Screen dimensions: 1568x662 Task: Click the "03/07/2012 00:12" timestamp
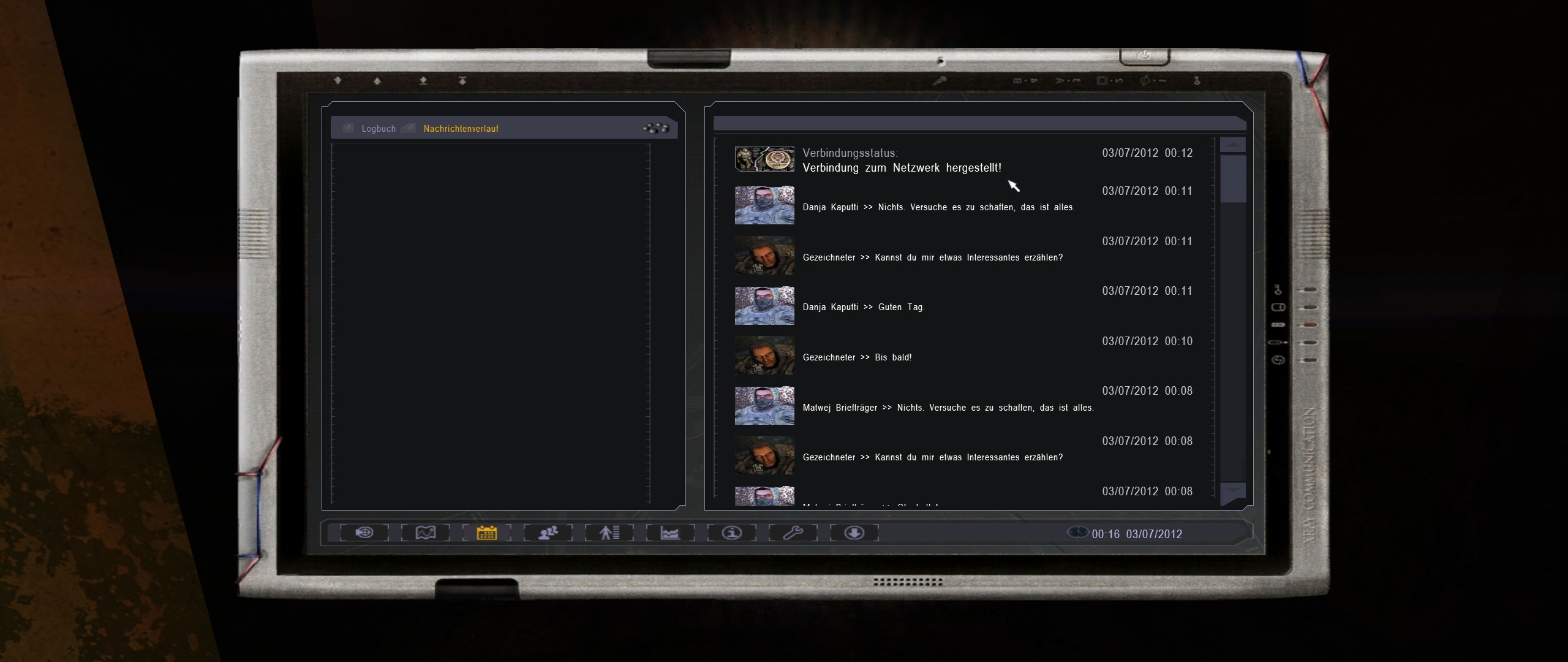[x=1147, y=153]
